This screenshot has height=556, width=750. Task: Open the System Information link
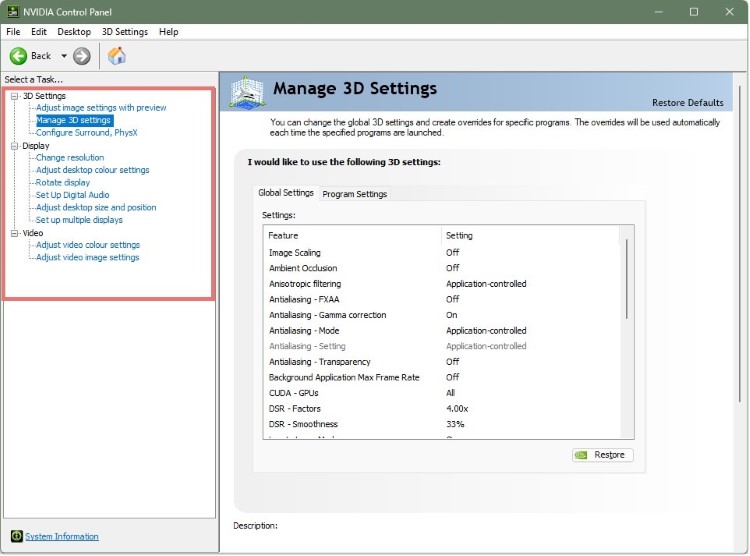click(62, 536)
